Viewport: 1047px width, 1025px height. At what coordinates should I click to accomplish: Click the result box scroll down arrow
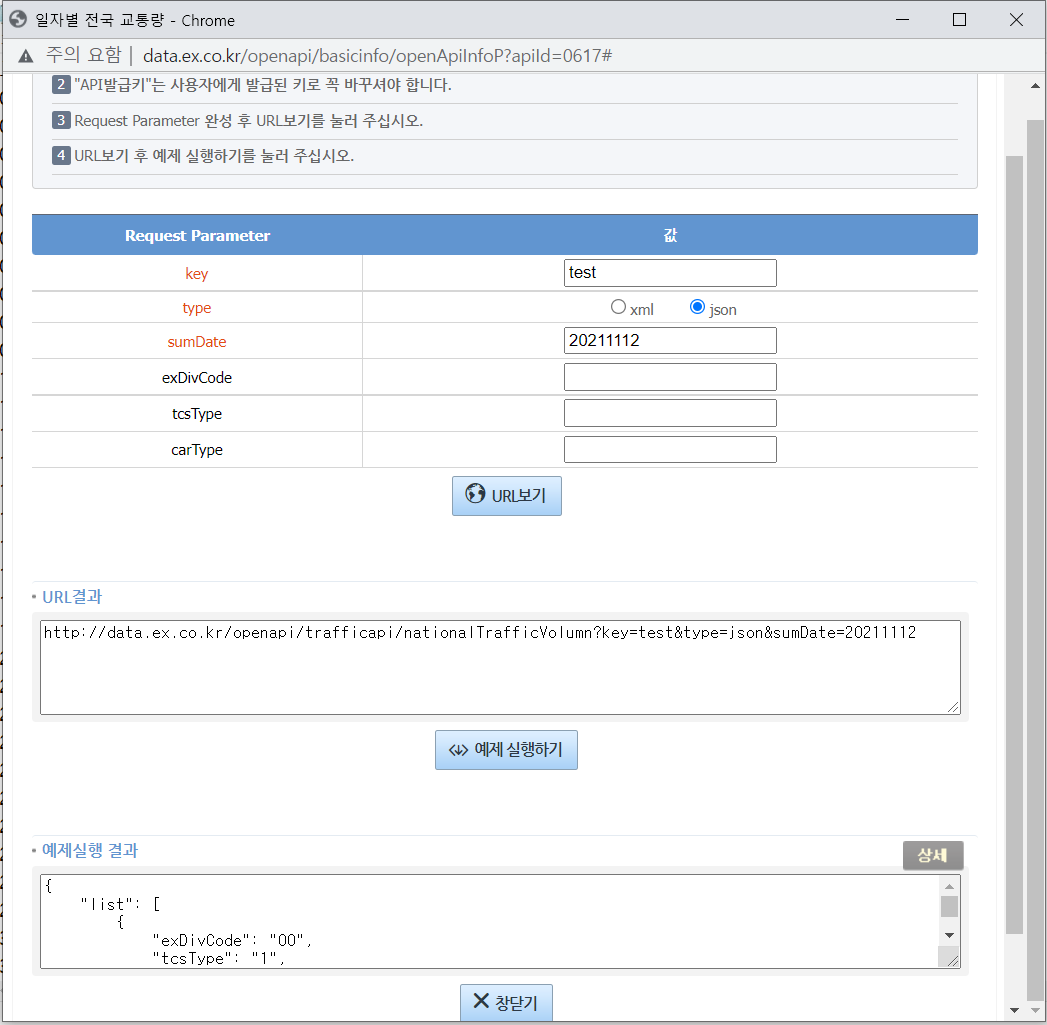pos(949,936)
